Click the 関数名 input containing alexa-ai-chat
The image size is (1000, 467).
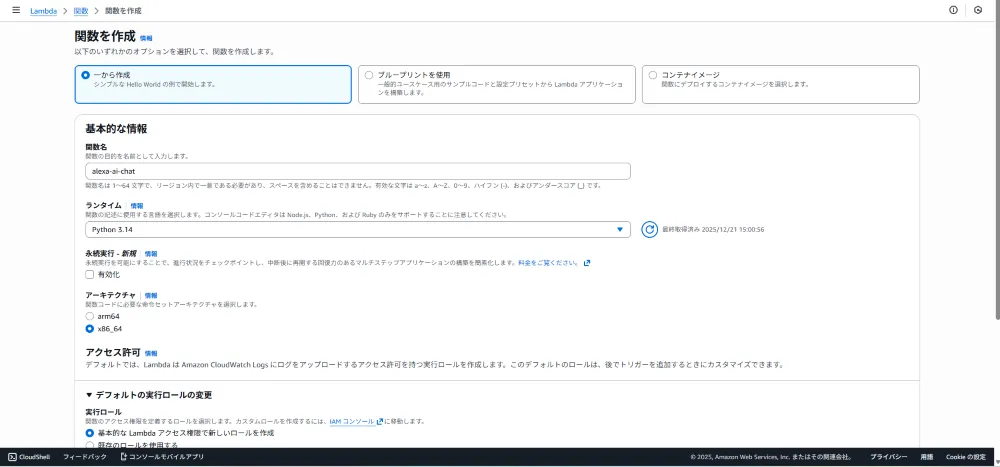(358, 171)
